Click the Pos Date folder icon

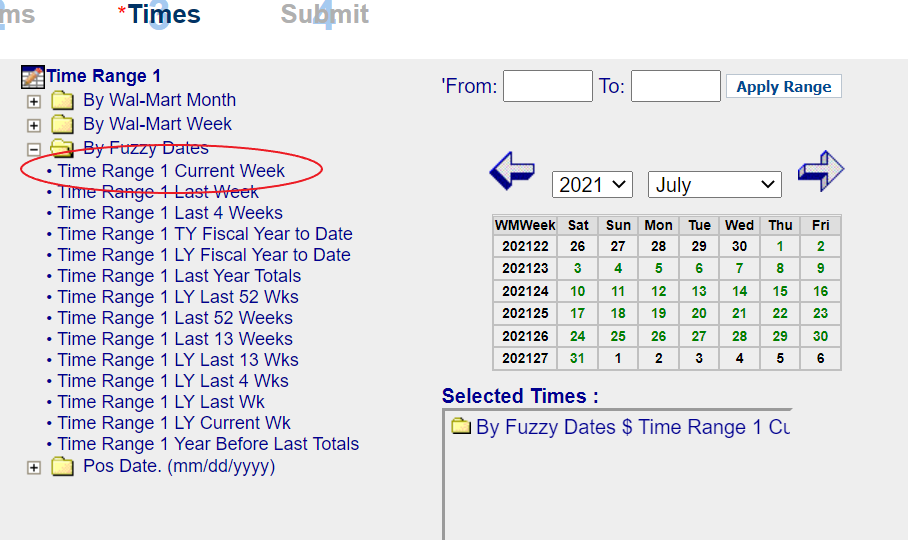(x=62, y=466)
